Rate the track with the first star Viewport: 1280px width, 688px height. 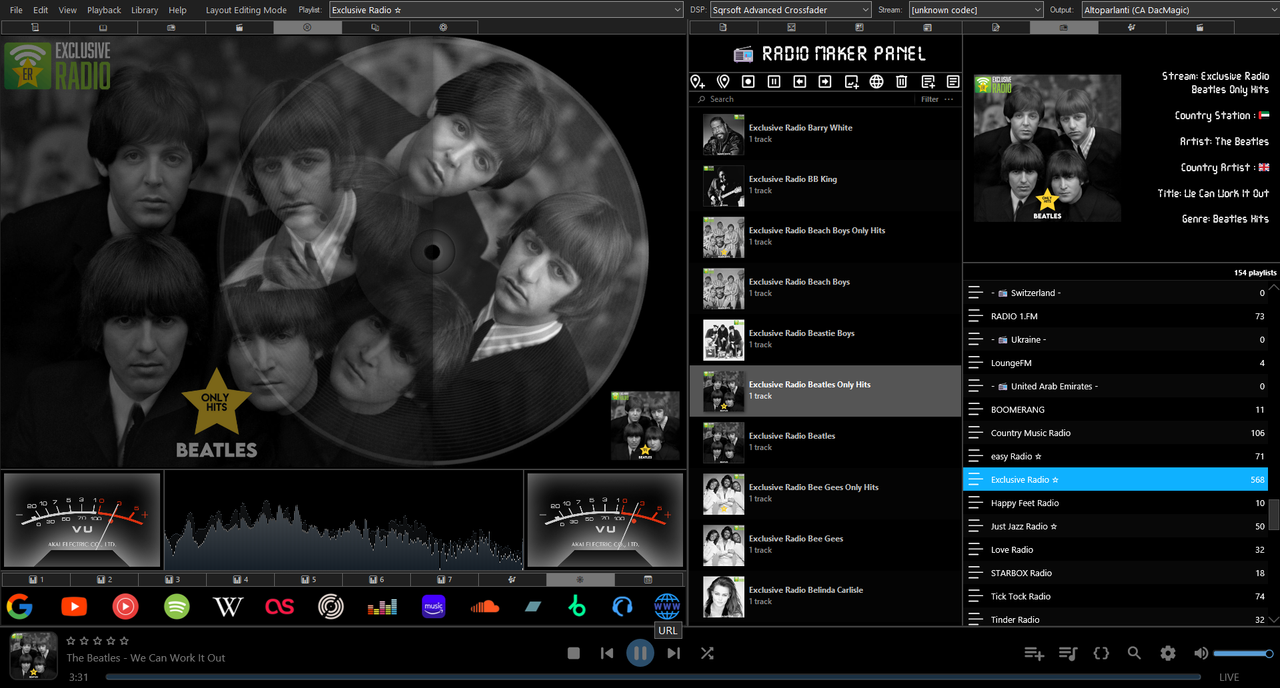[x=71, y=640]
